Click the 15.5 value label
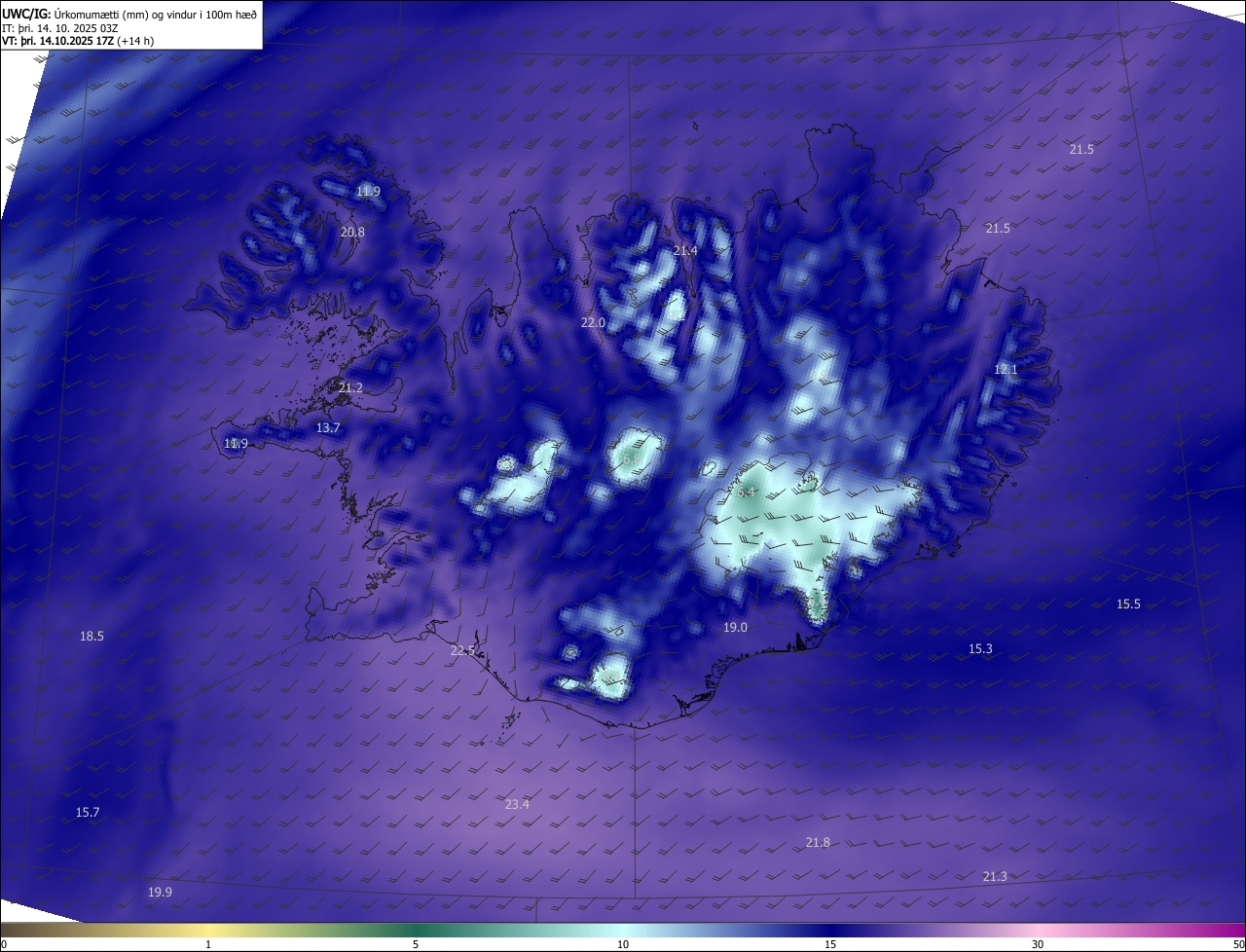The width and height of the screenshot is (1246, 952). 1128,604
